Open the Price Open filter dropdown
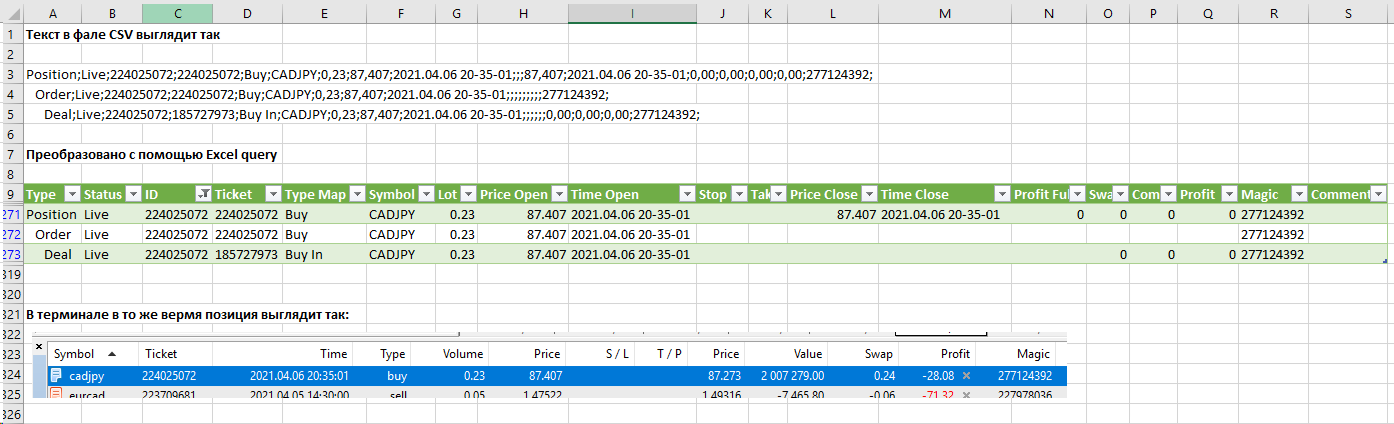 559,194
